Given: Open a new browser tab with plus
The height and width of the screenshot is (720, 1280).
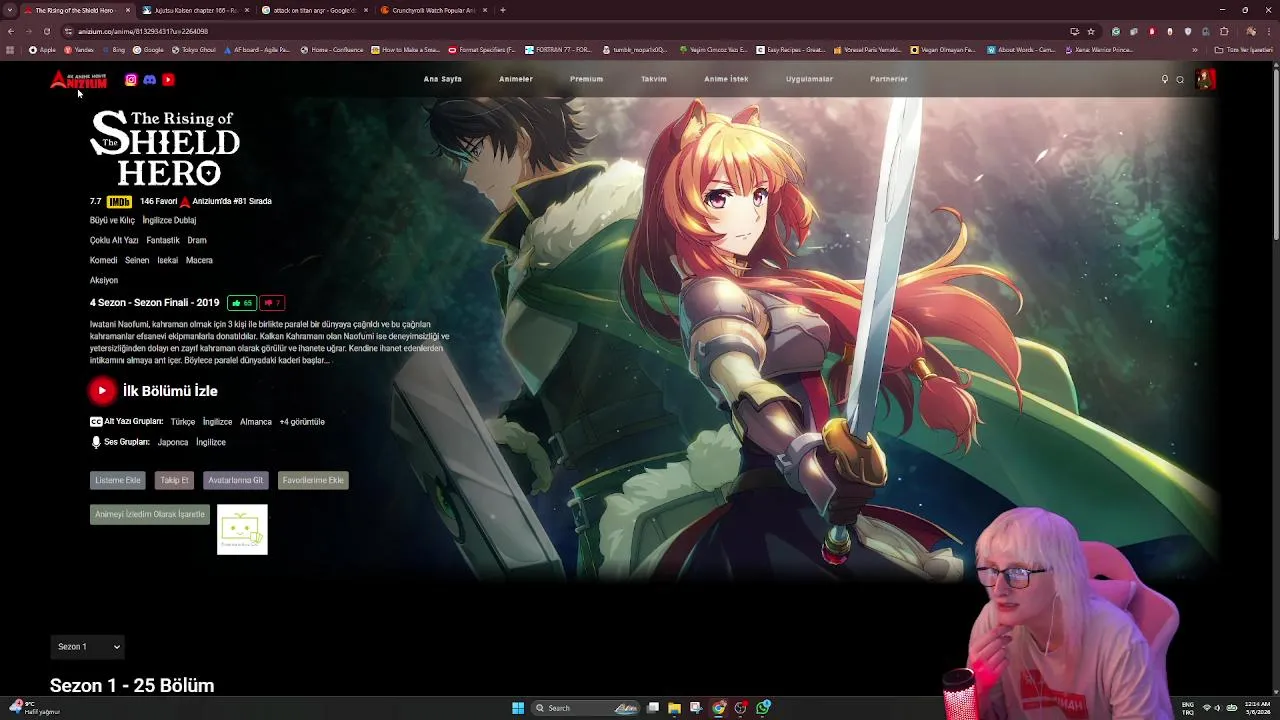Looking at the screenshot, I should 502,10.
